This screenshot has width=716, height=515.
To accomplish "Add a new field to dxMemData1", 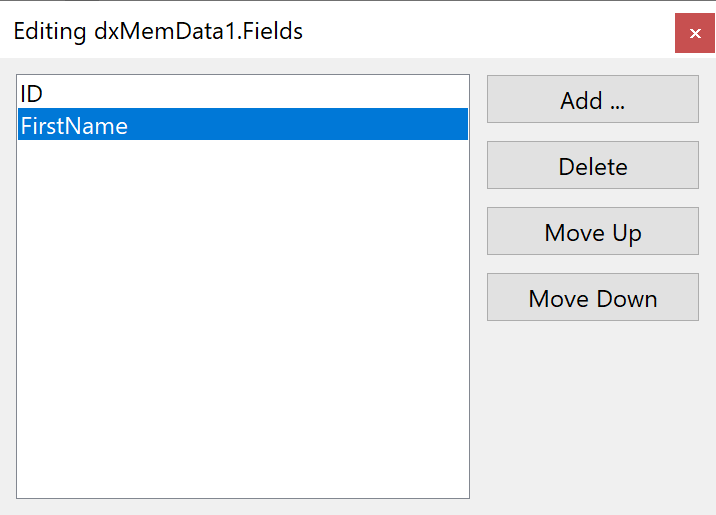I will (x=592, y=100).
